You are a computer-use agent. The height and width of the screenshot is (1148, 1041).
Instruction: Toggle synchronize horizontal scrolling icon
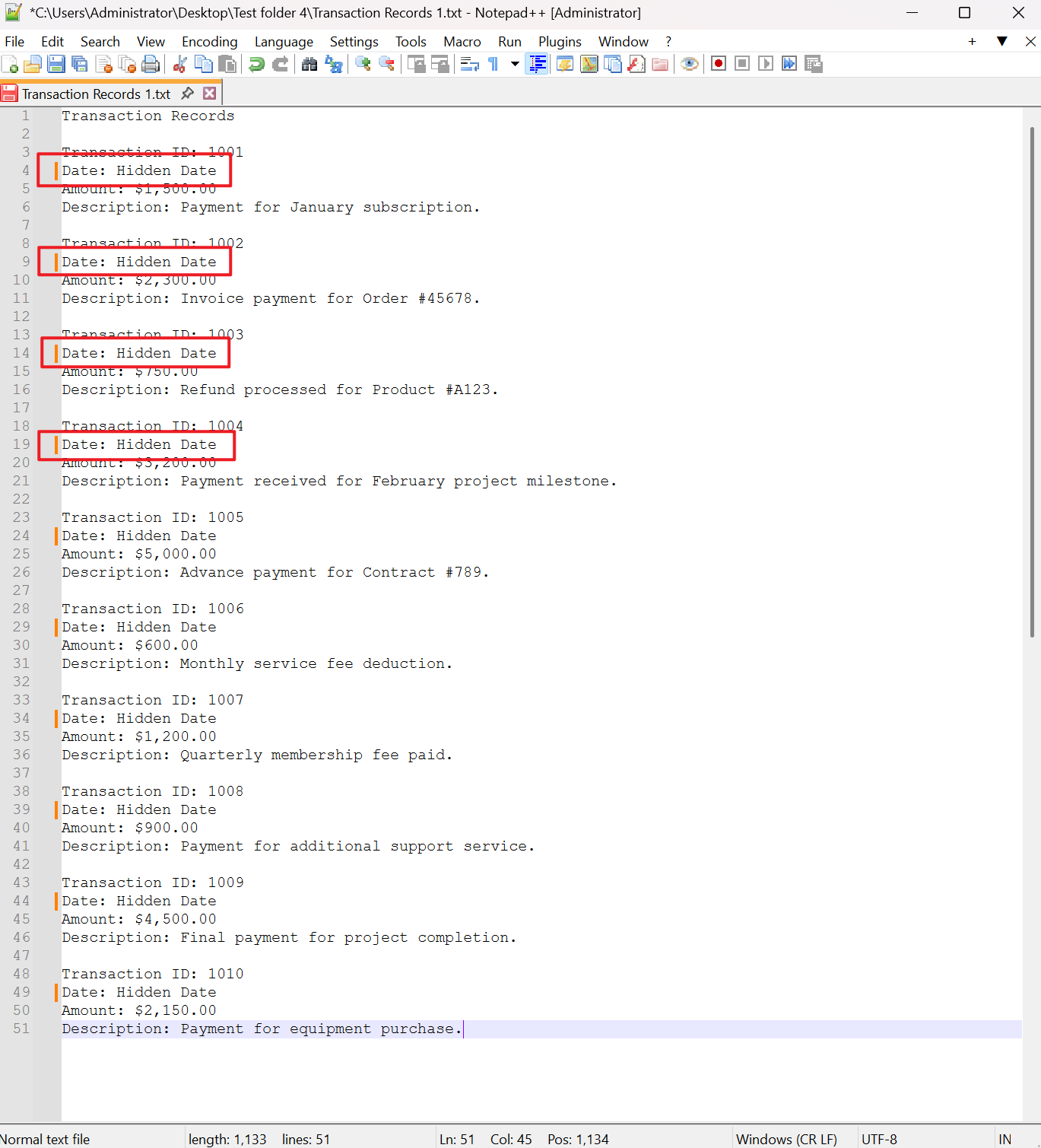pos(440,65)
